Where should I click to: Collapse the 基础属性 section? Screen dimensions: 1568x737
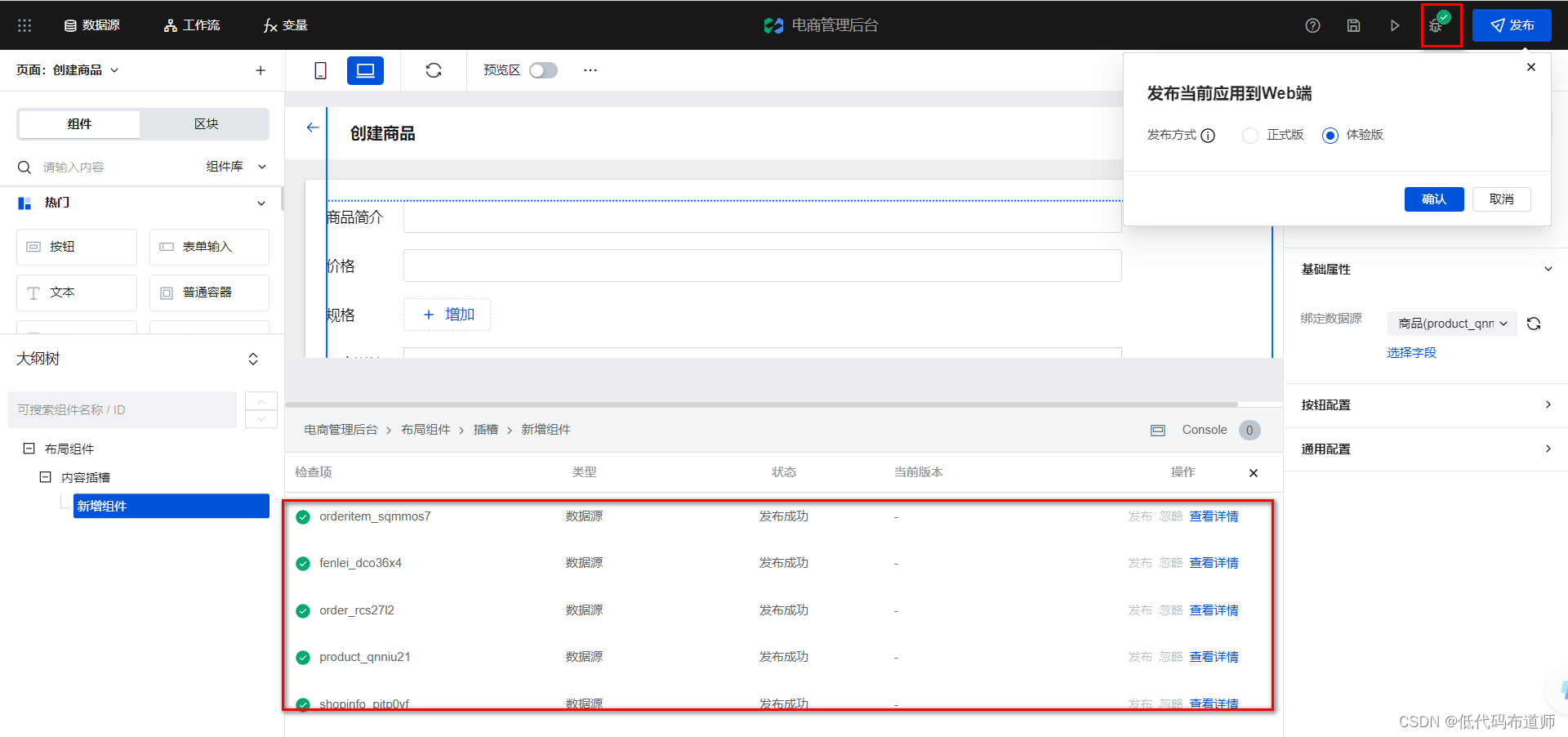point(1548,269)
